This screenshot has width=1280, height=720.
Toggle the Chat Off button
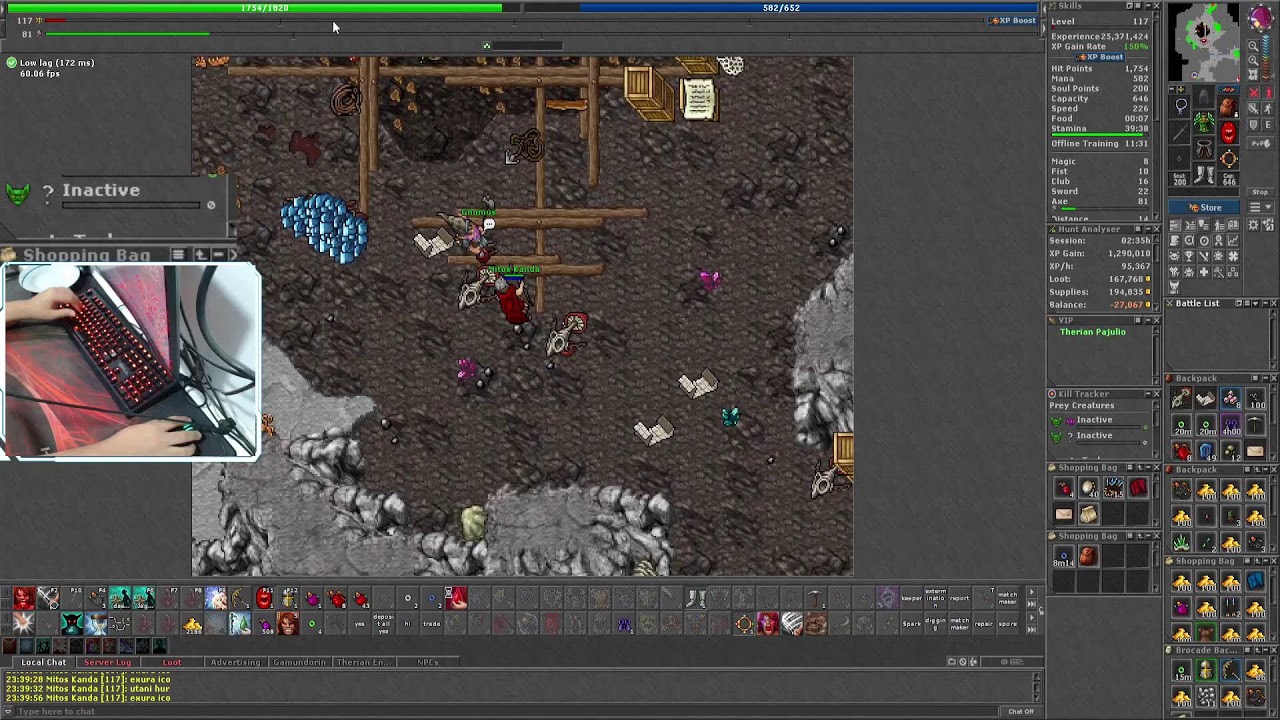[1021, 711]
